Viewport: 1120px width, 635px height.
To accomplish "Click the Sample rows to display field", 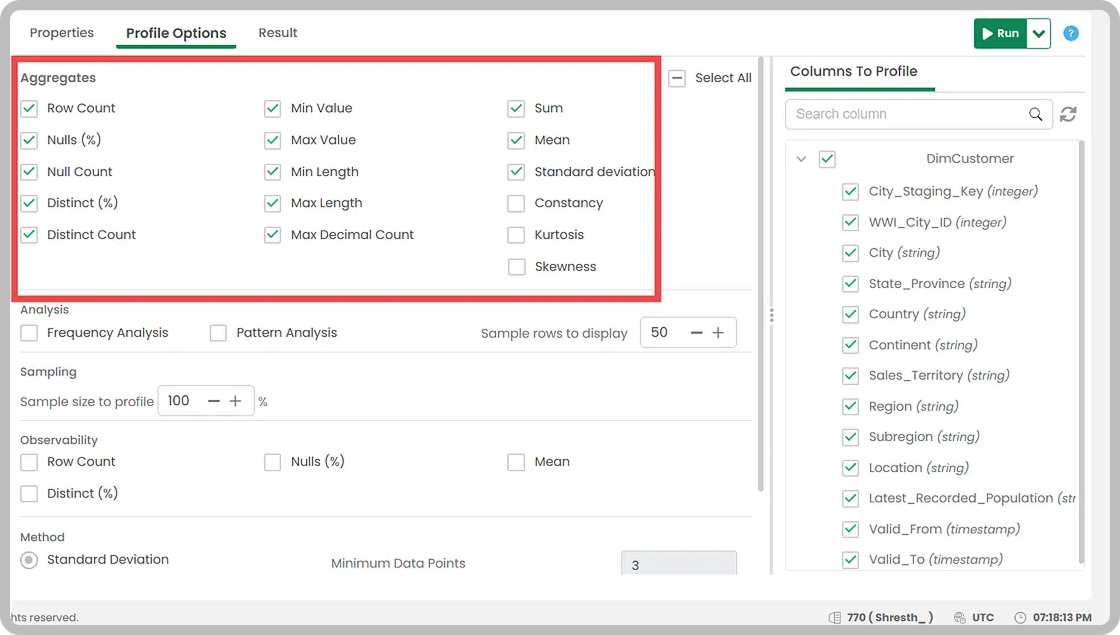I will coord(688,332).
